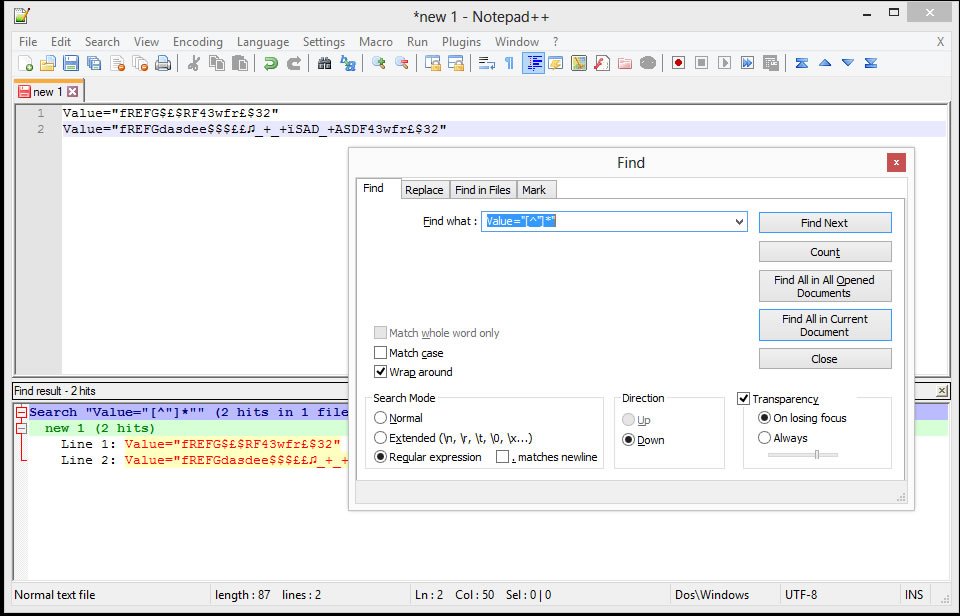Click the Count button

tap(824, 252)
